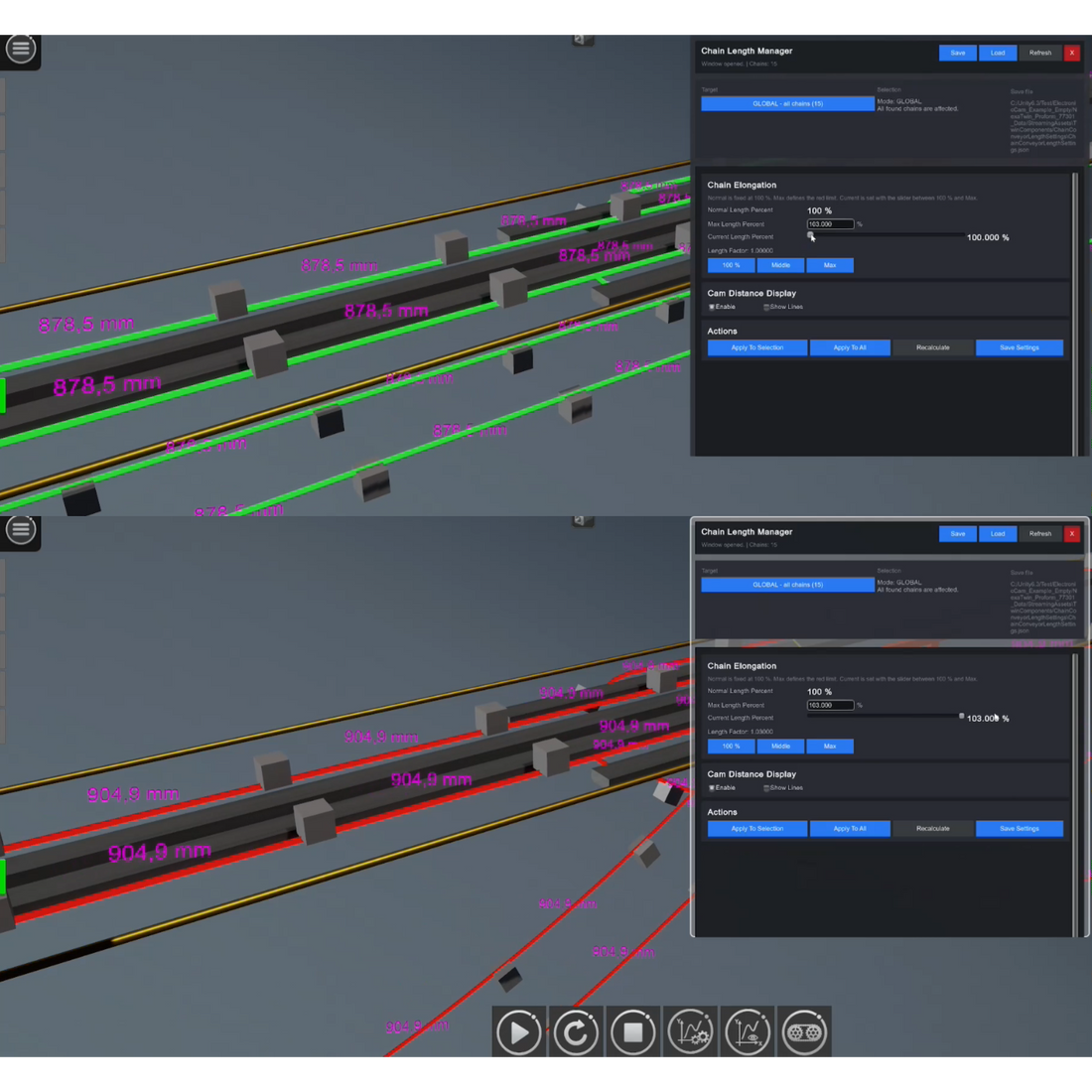Click Recalculate in upper panel
Image resolution: width=1092 pixels, height=1092 pixels.
coord(932,347)
